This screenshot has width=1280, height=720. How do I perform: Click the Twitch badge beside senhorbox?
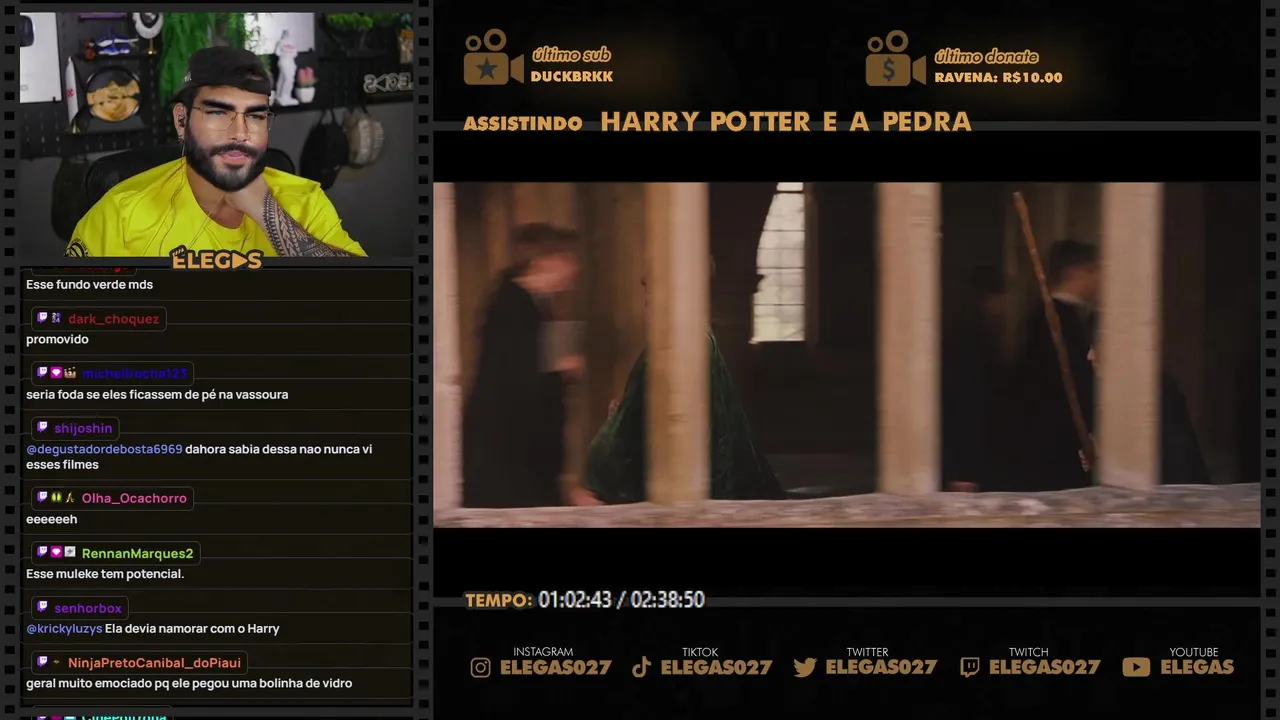(43, 607)
